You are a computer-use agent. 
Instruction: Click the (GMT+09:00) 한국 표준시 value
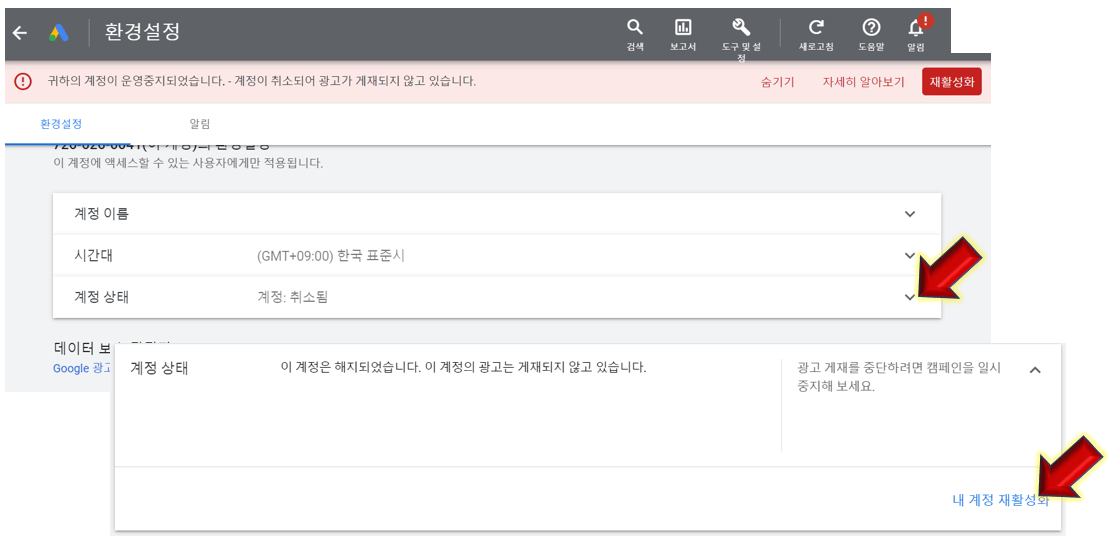tap(331, 256)
